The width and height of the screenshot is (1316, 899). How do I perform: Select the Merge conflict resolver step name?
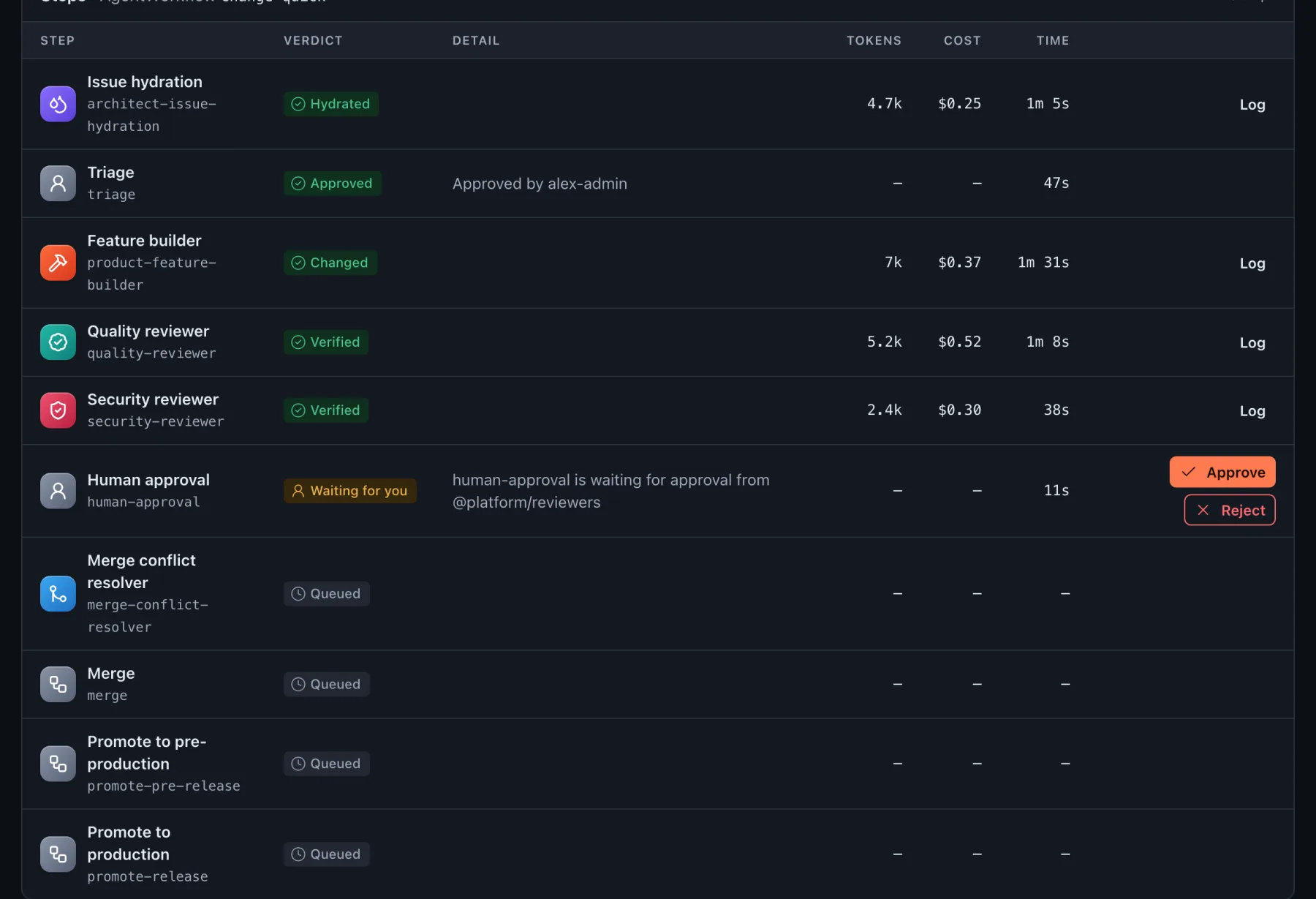click(141, 571)
